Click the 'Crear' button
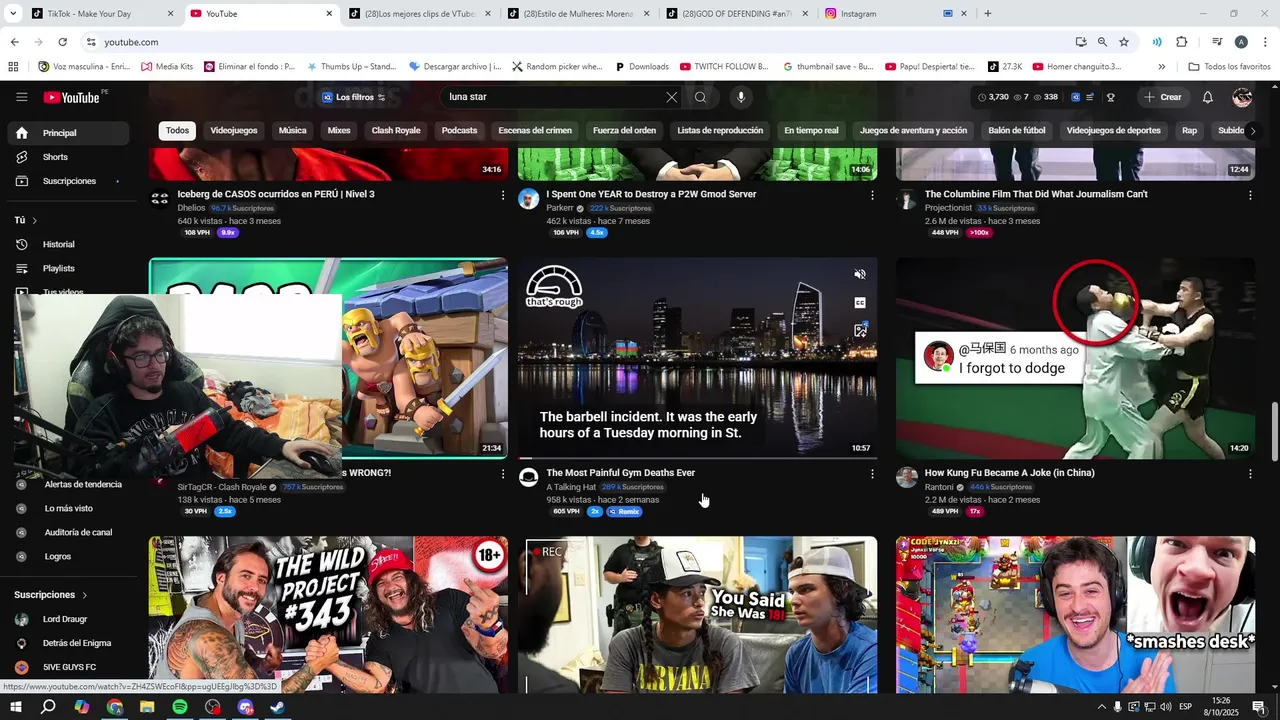Viewport: 1280px width, 720px height. click(1163, 97)
